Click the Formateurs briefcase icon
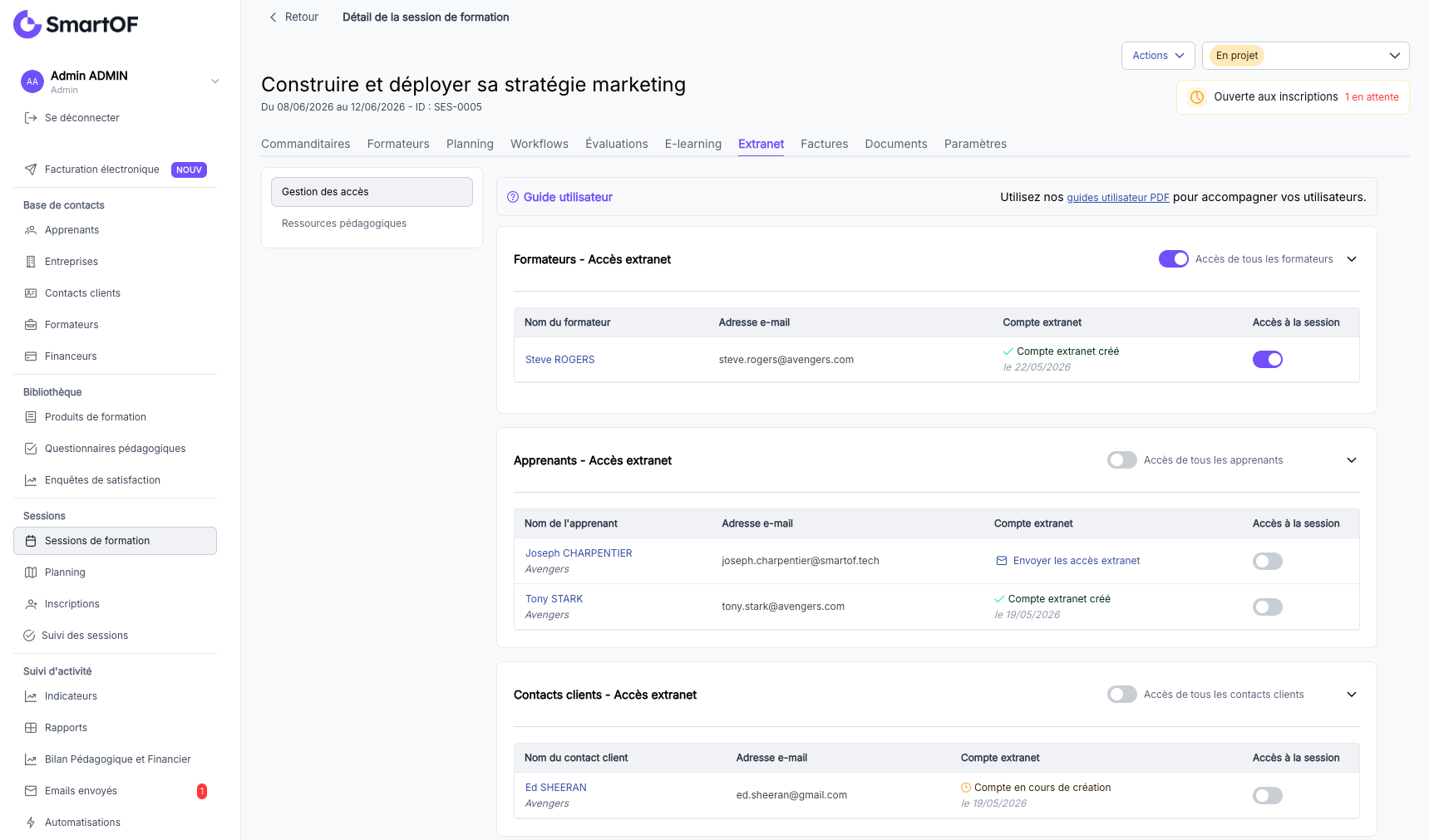 pos(31,325)
